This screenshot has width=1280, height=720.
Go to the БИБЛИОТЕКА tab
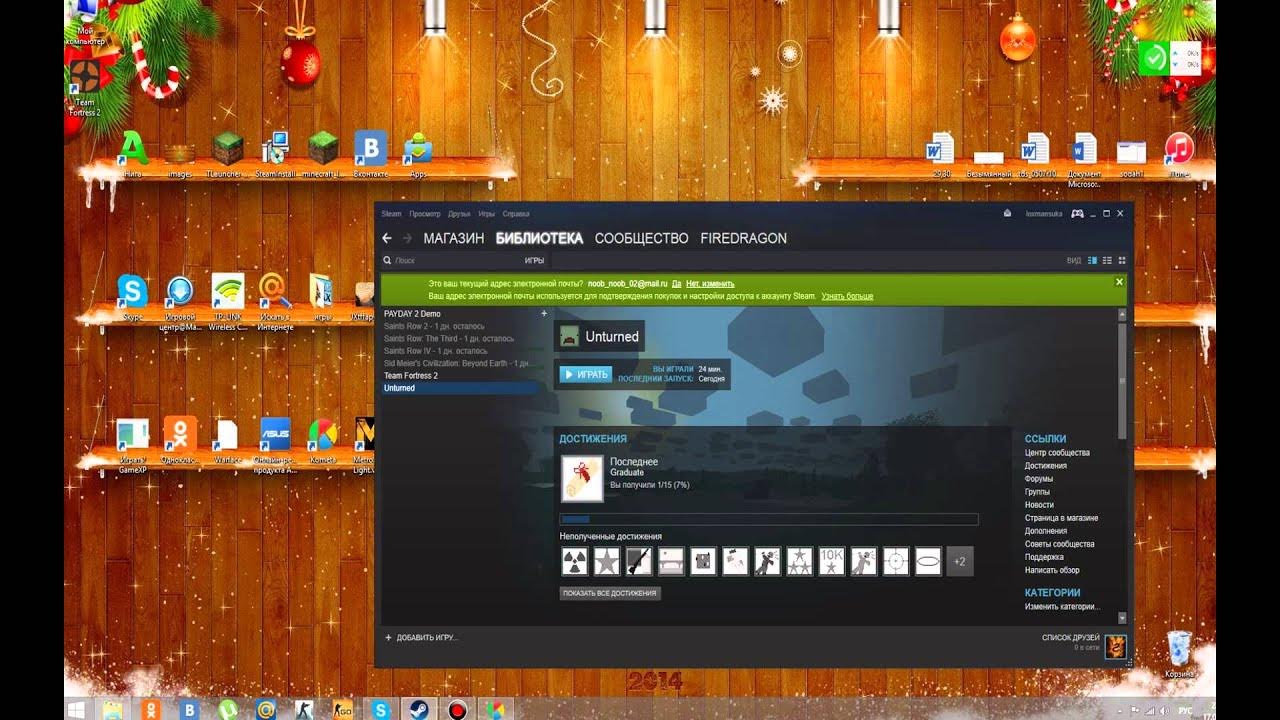point(539,238)
